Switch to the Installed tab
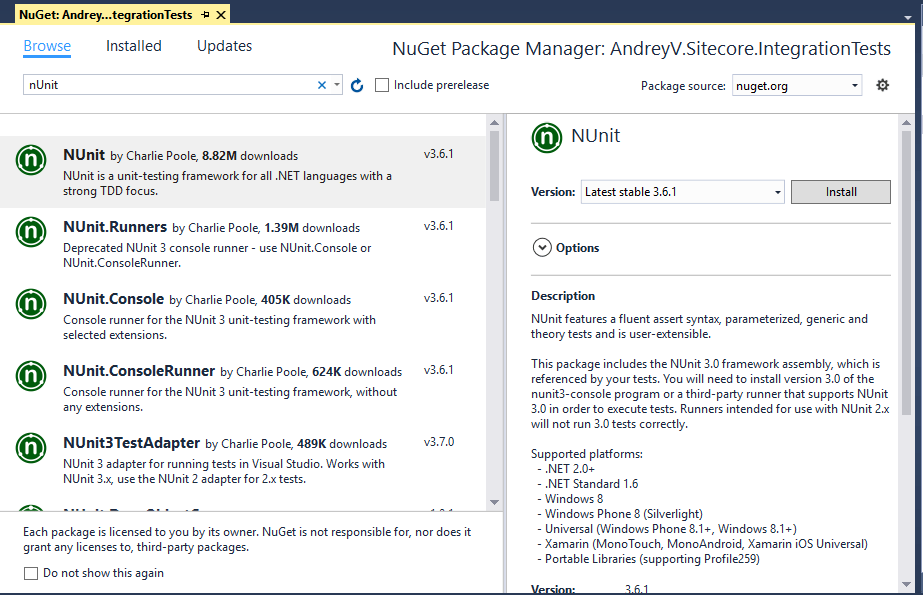 (133, 45)
